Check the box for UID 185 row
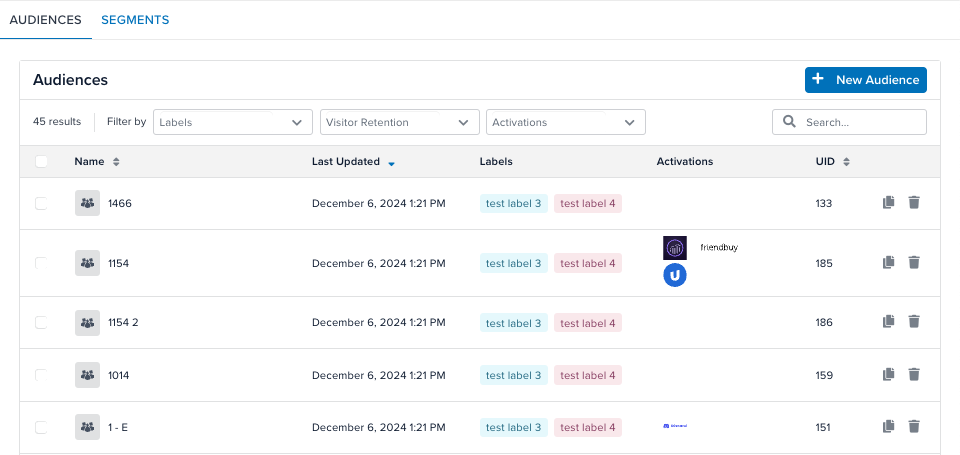The width and height of the screenshot is (960, 455). (41, 263)
